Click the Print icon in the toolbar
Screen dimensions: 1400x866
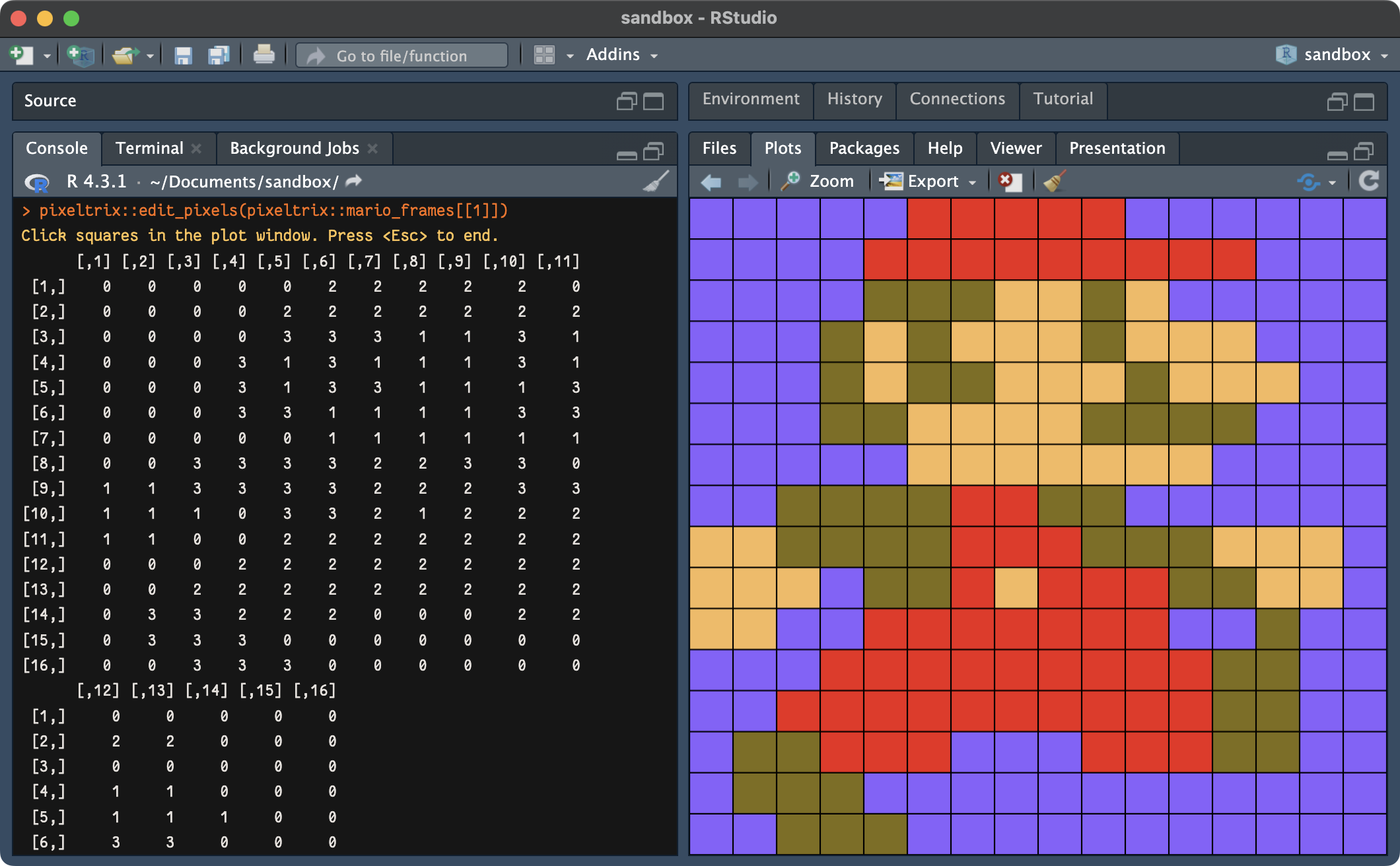click(264, 55)
